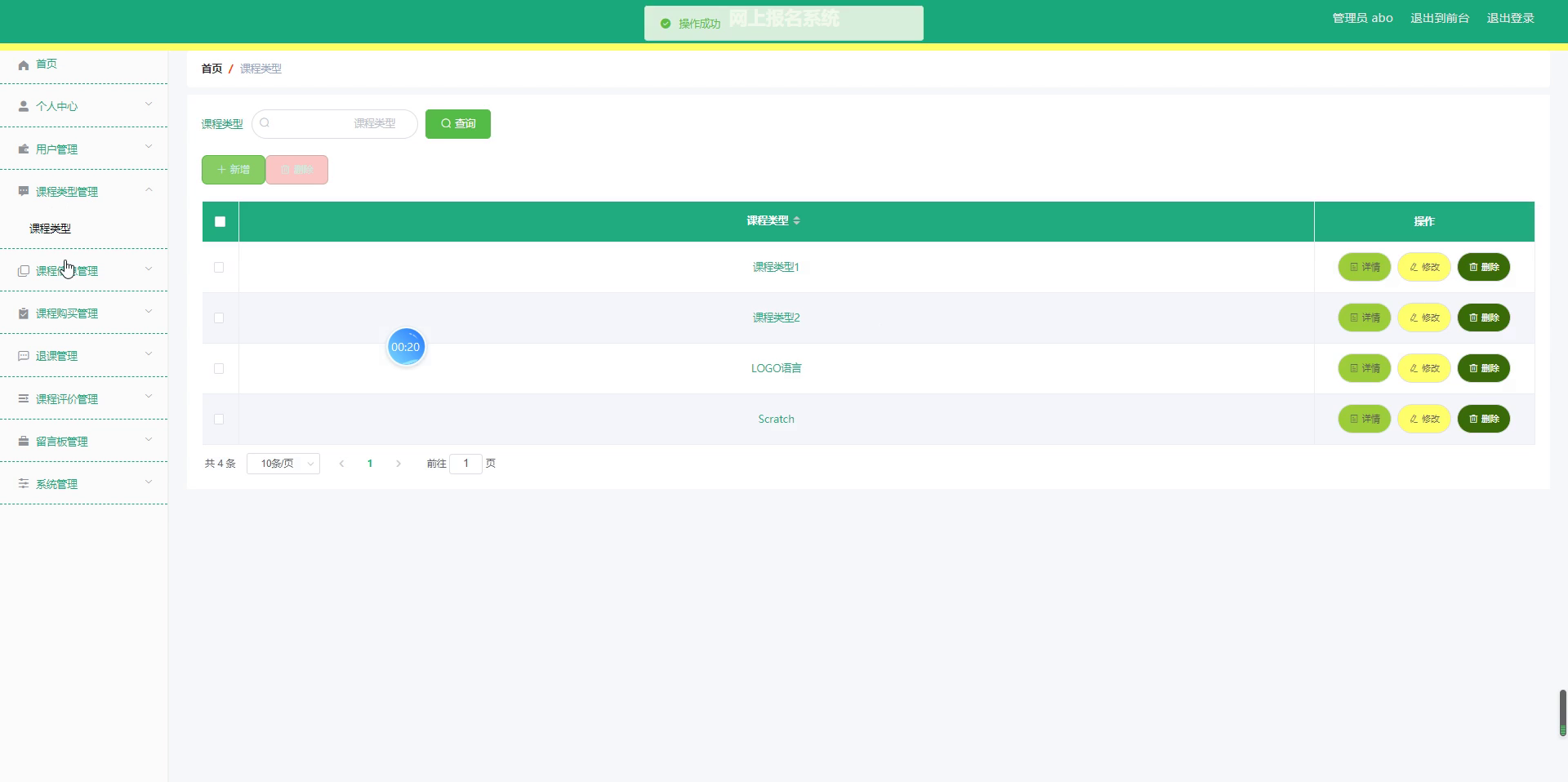The width and height of the screenshot is (1568, 782).
Task: Click 删除 for Scratch
Action: pyautogui.click(x=1484, y=419)
